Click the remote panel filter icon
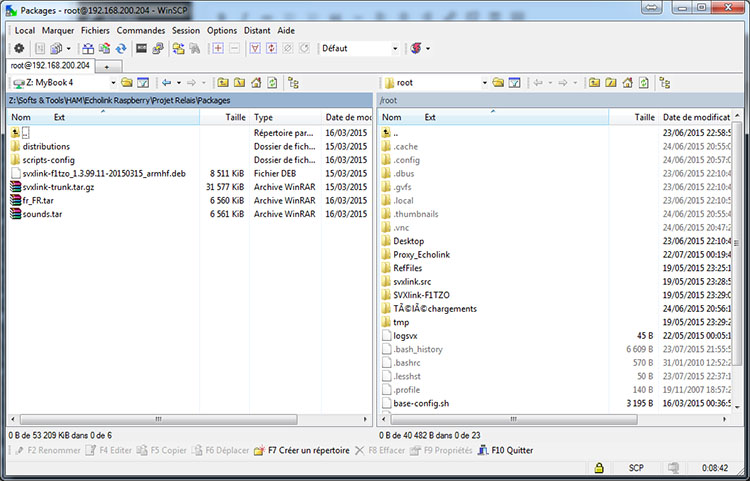 [514, 83]
